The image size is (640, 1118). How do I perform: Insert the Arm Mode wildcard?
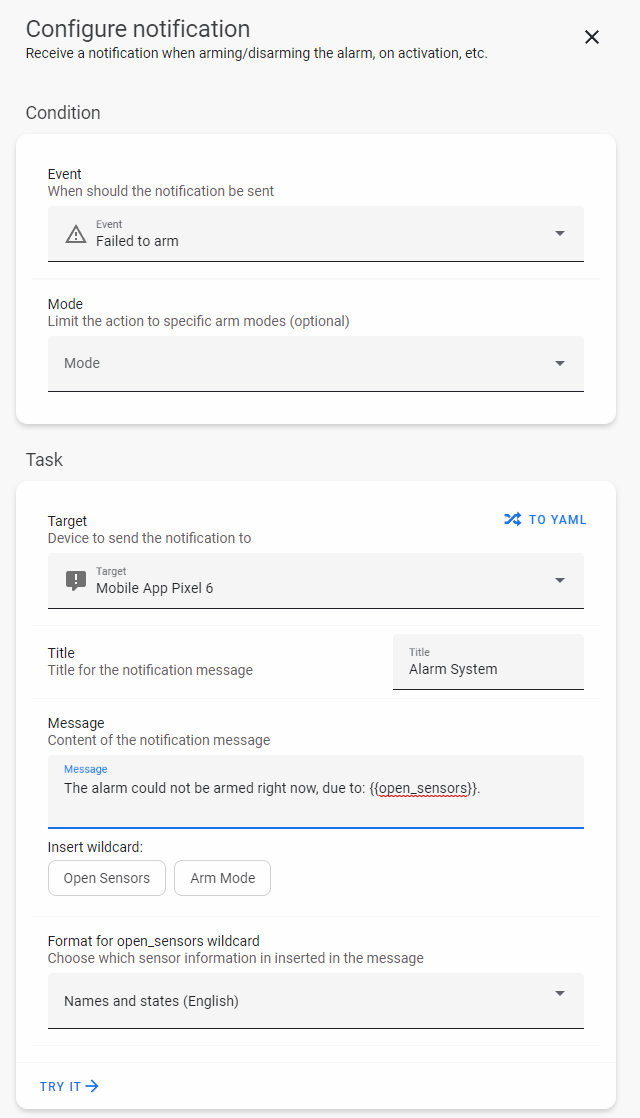click(x=222, y=878)
